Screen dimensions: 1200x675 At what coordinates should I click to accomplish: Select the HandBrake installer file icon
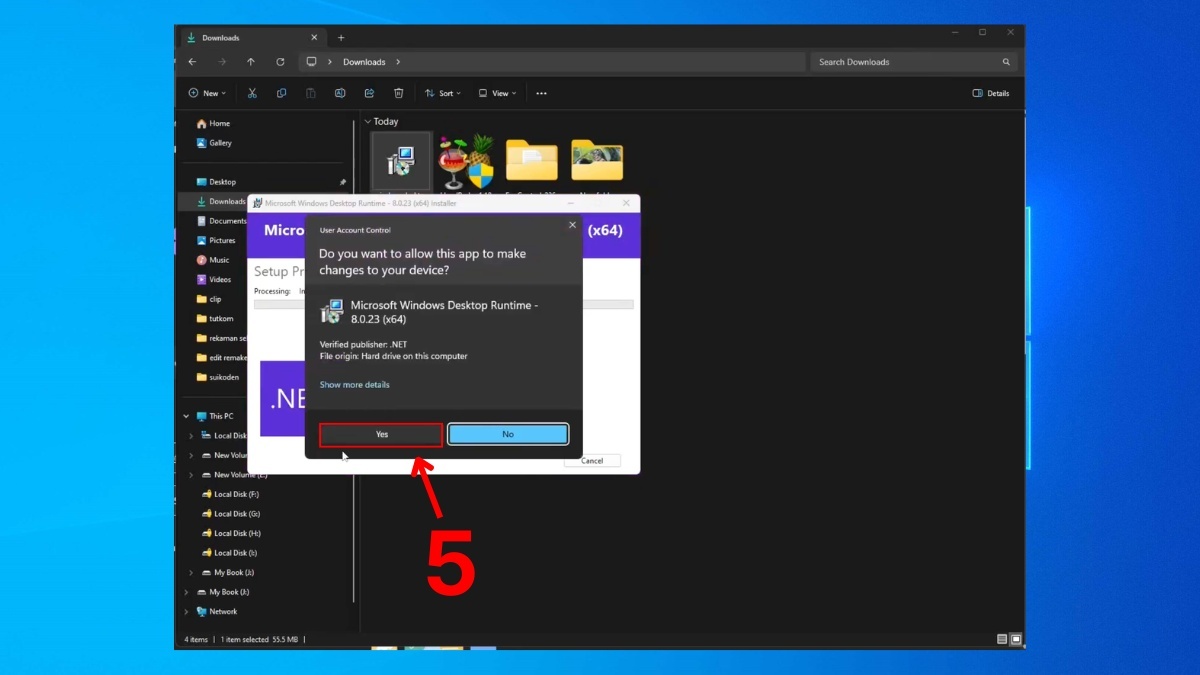[x=466, y=162]
